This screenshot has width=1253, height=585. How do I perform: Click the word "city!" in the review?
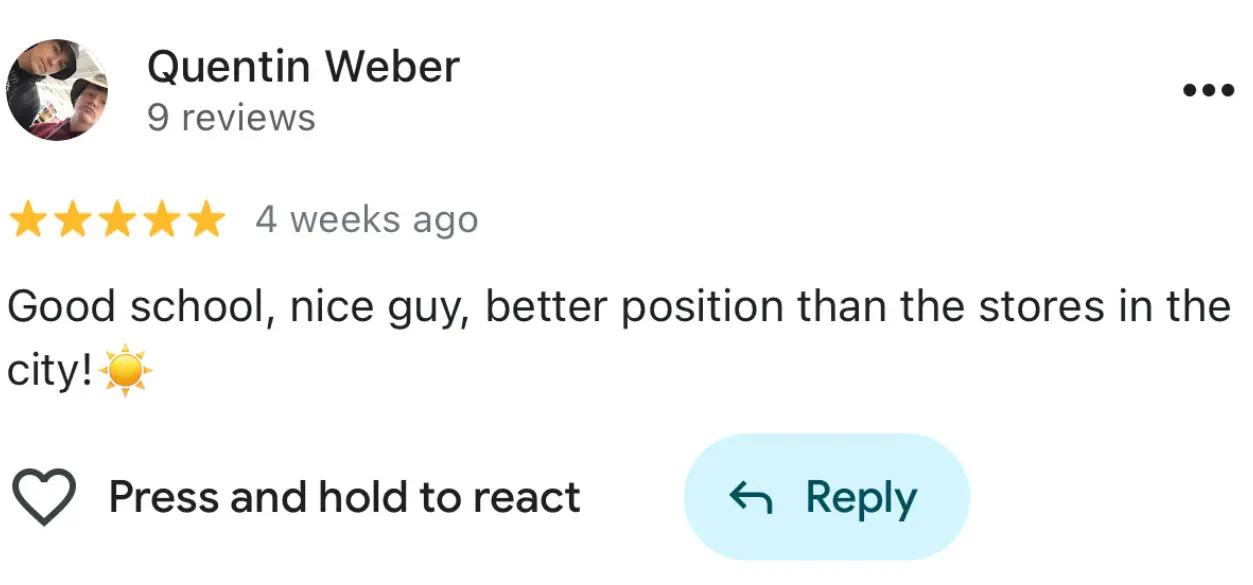click(50, 372)
